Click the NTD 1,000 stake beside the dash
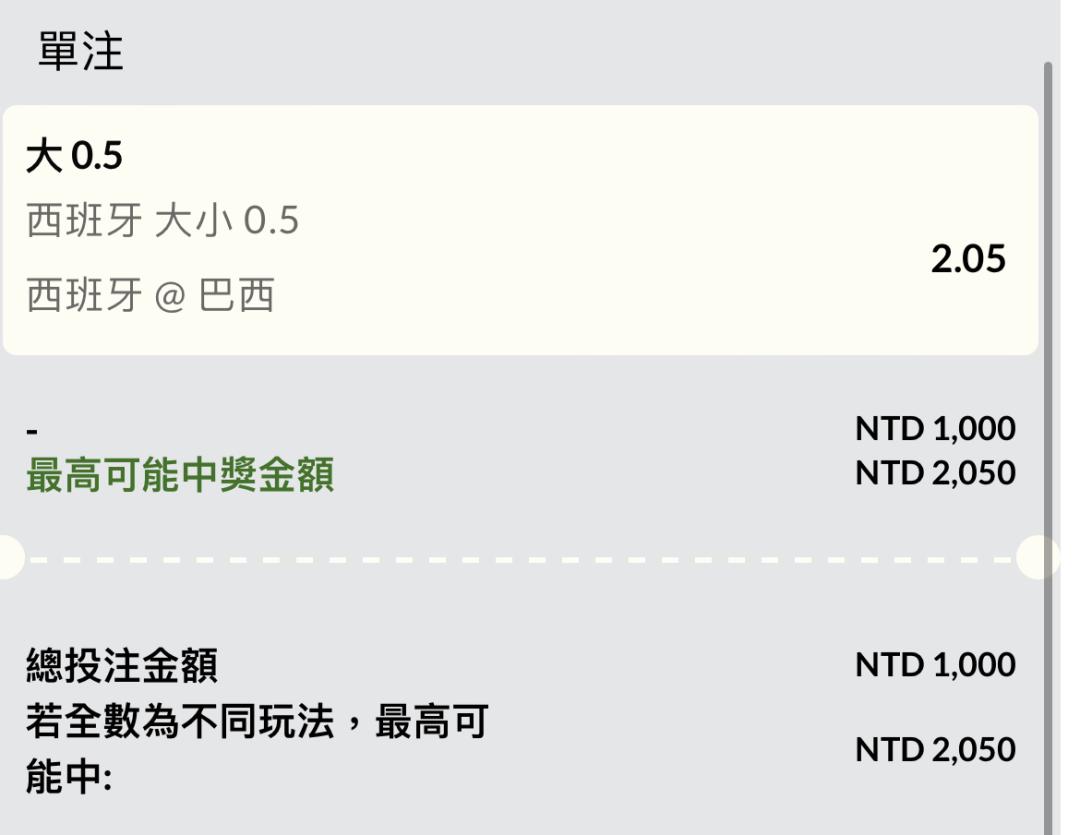This screenshot has height=835, width=1080. point(935,429)
